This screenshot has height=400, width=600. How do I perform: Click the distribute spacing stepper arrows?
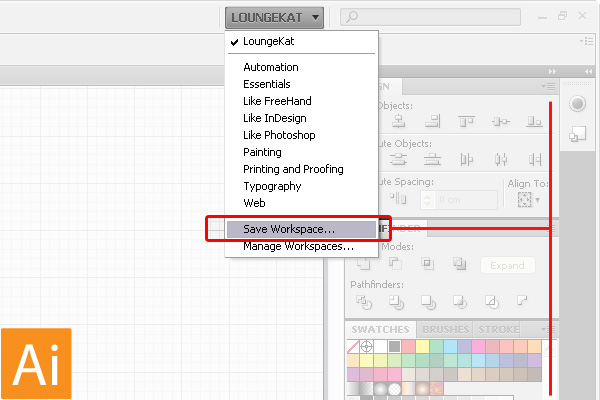coord(428,200)
